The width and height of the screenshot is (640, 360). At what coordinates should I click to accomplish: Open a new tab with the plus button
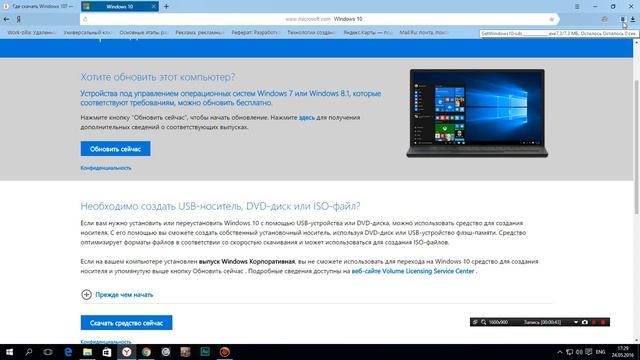point(166,6)
